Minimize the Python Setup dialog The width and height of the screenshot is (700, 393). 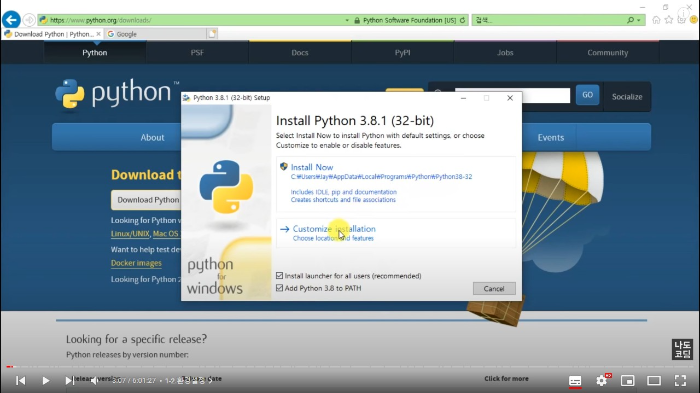click(463, 98)
